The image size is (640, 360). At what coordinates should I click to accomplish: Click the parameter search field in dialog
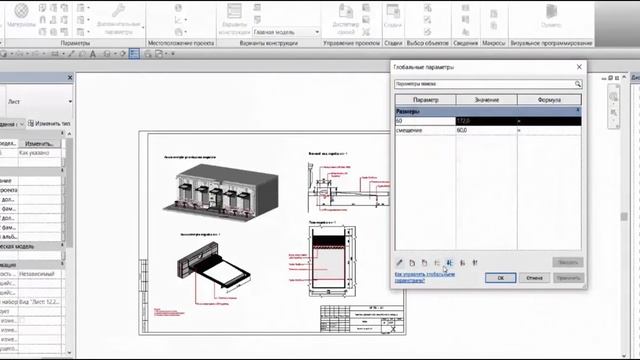coord(484,84)
